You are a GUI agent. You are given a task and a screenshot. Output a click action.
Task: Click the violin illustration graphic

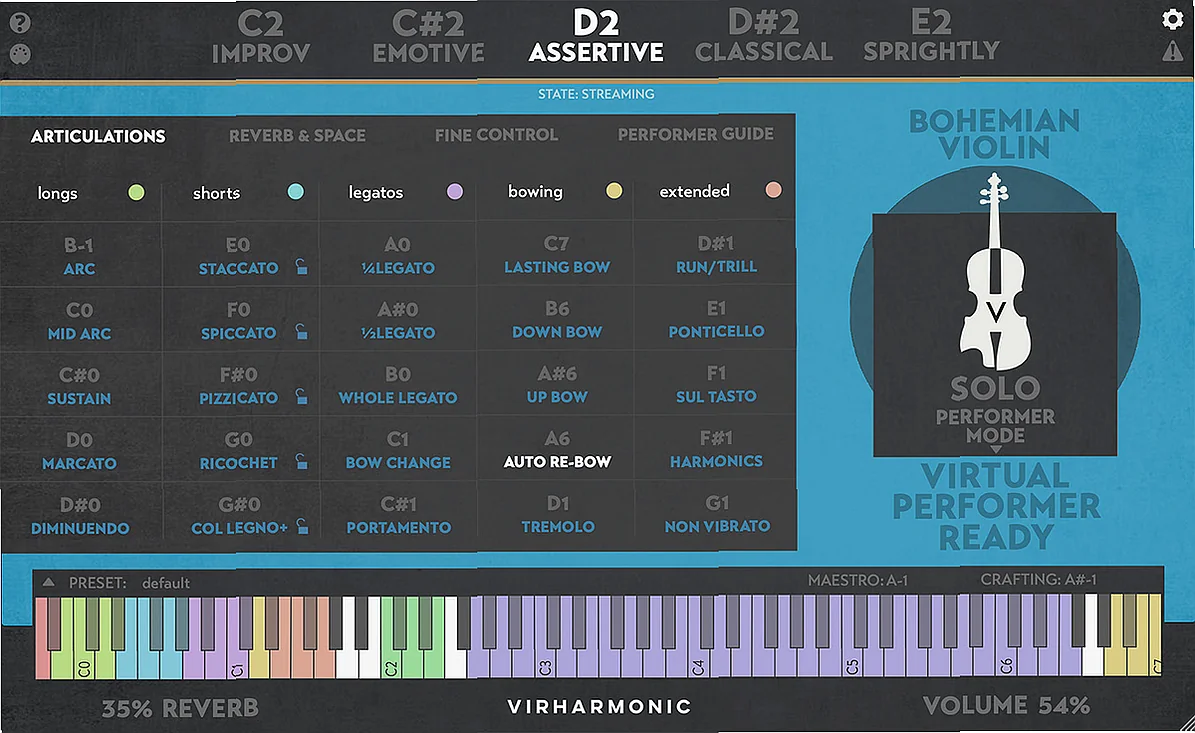[994, 310]
